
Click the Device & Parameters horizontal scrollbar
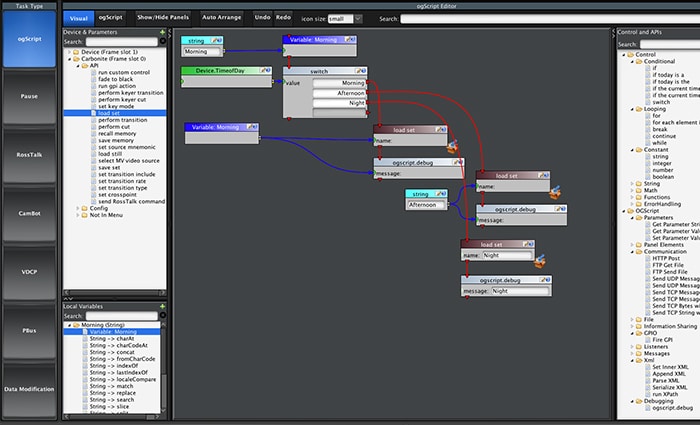[115, 293]
